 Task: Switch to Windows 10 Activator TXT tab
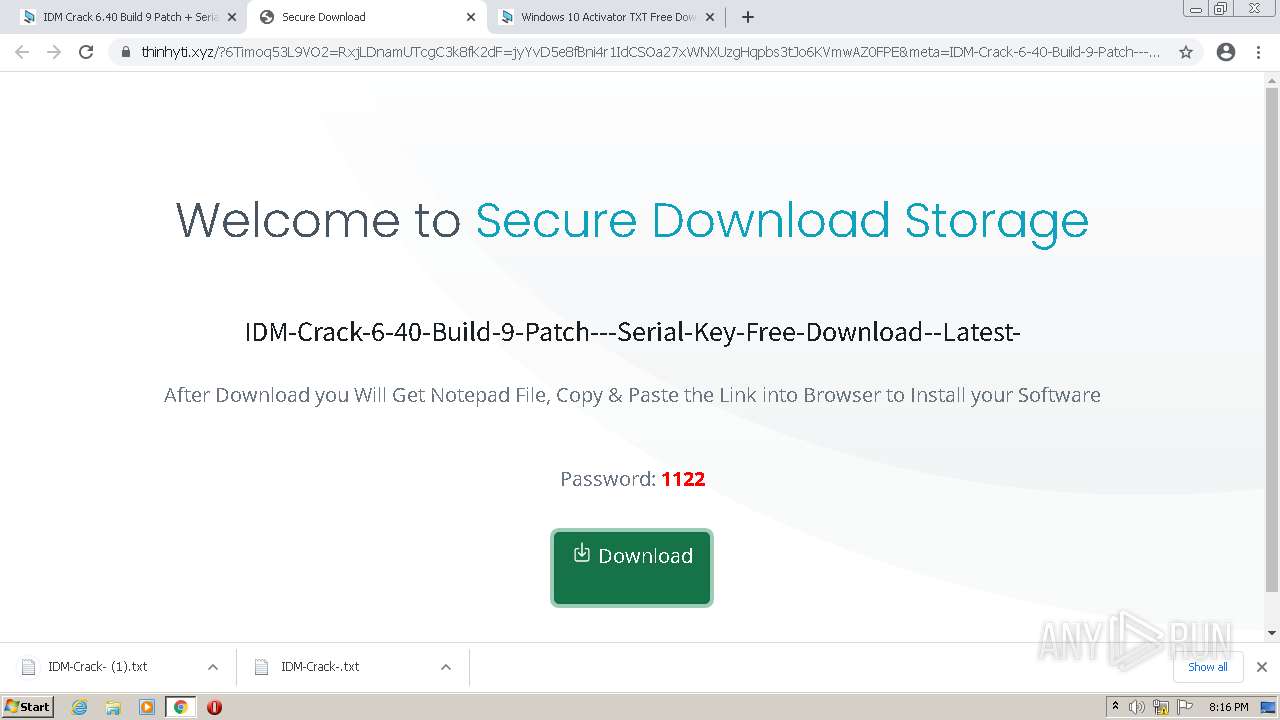606,17
